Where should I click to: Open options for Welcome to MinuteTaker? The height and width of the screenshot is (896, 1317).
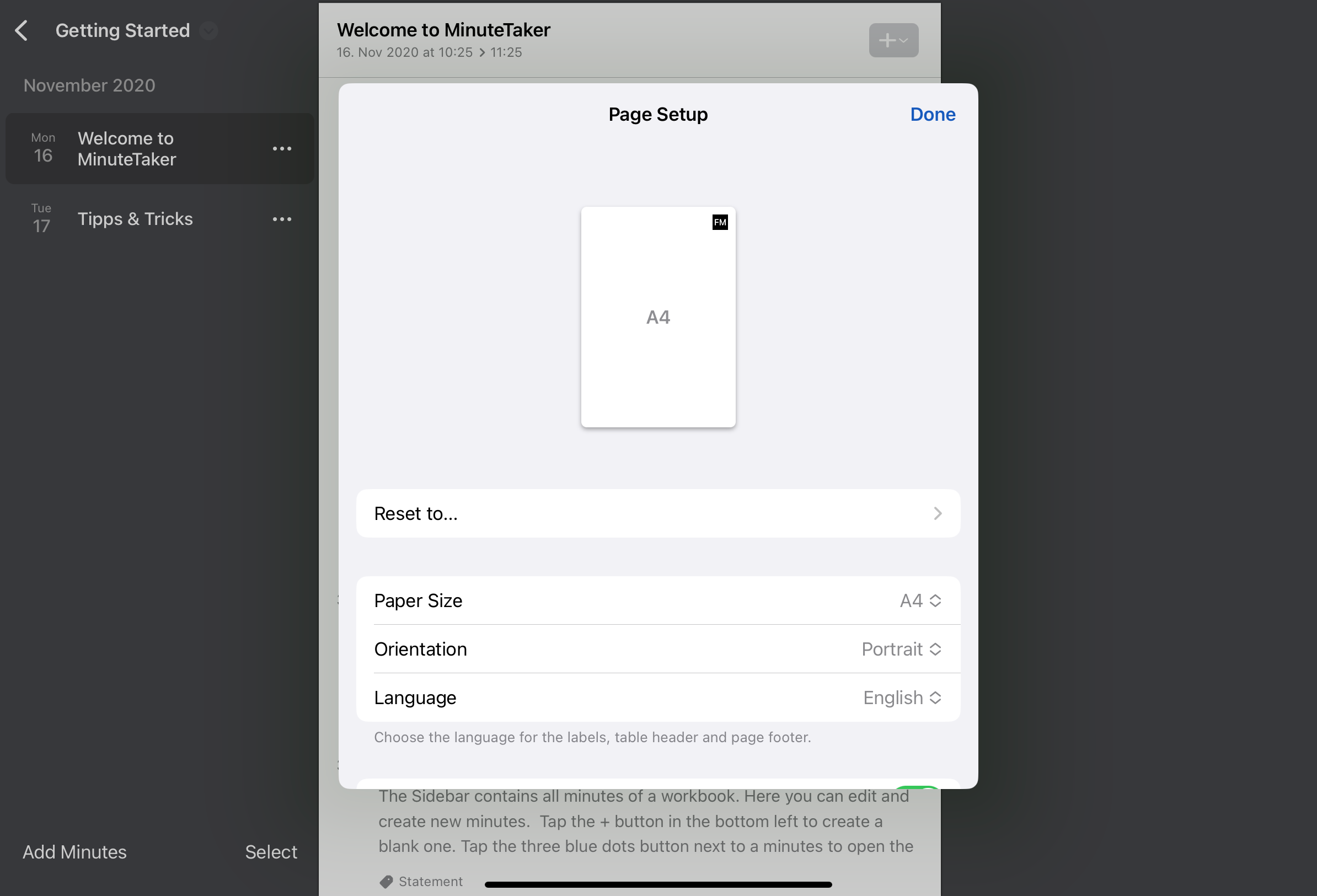[x=282, y=148]
